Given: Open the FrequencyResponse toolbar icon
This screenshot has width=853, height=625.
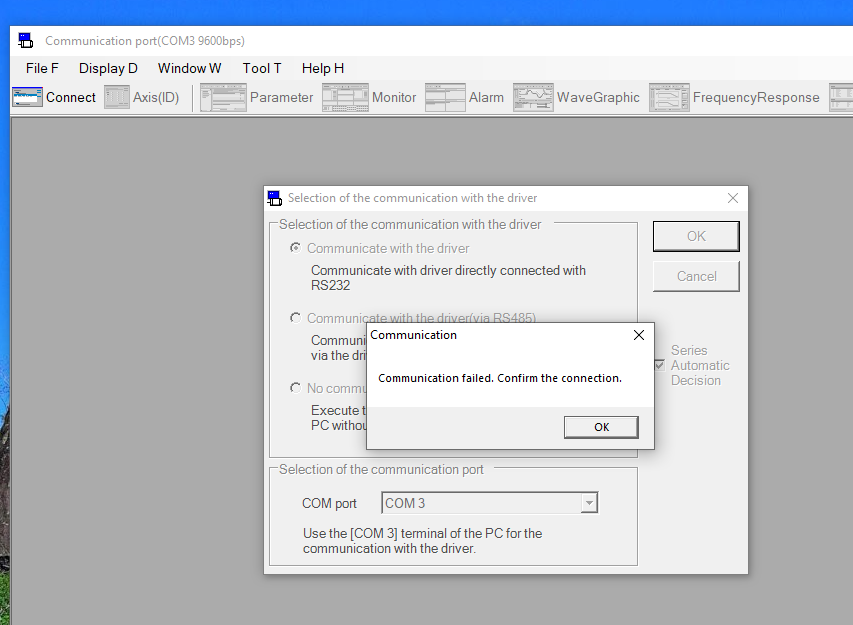Looking at the screenshot, I should [669, 97].
